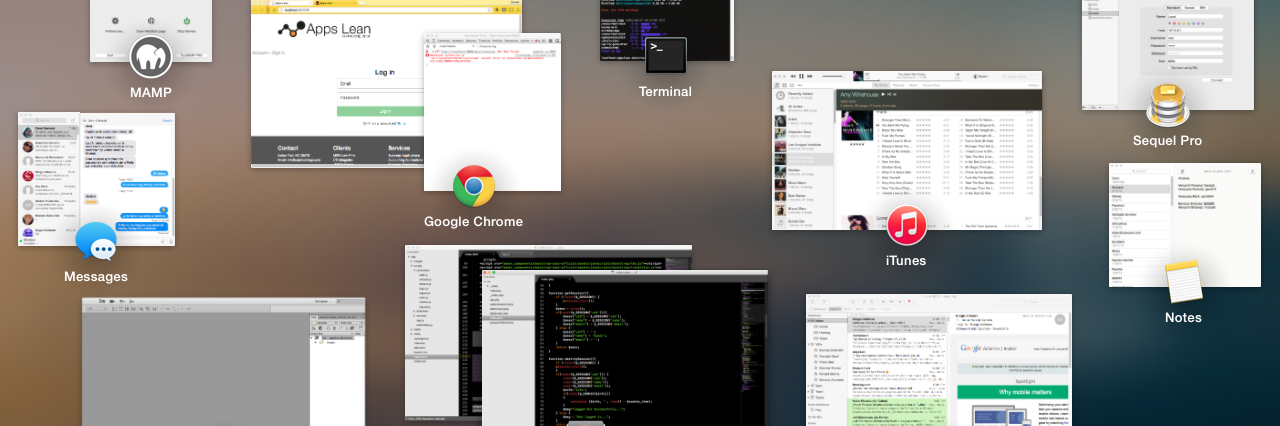Image resolution: width=1280 pixels, height=426 pixels.
Task: Select the Mail window with Google Adwords email
Action: 939,360
